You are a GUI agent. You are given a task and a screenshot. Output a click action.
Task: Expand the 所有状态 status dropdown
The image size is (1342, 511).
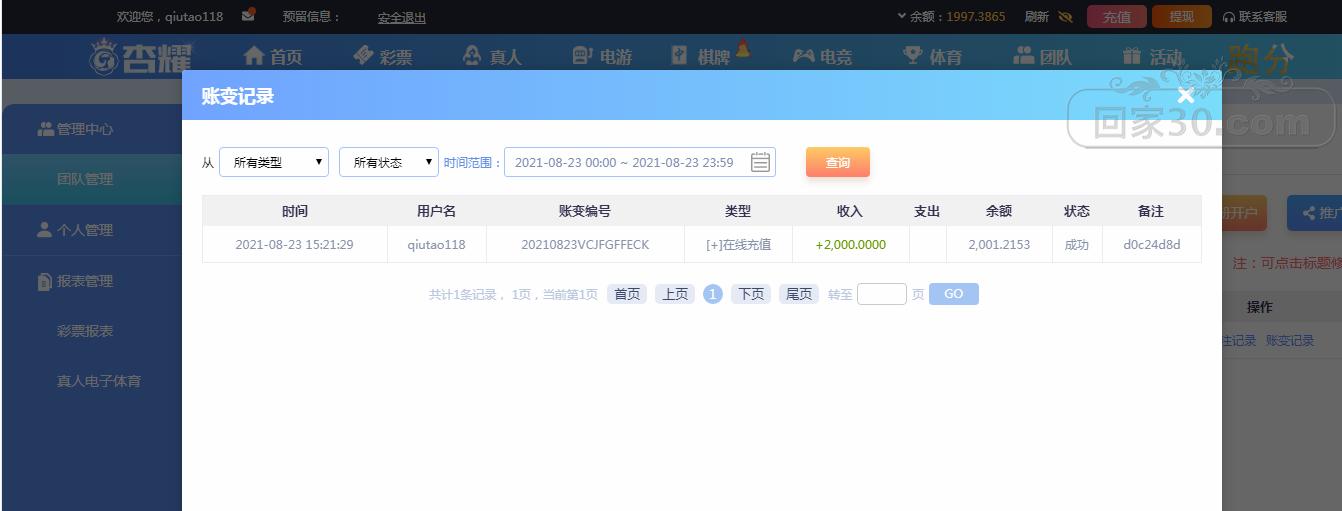pyautogui.click(x=389, y=162)
